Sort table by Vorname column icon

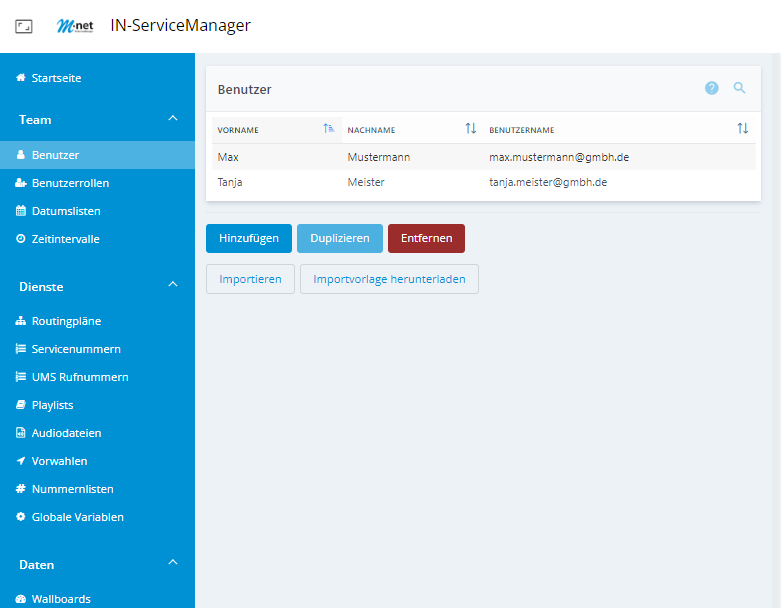(329, 129)
